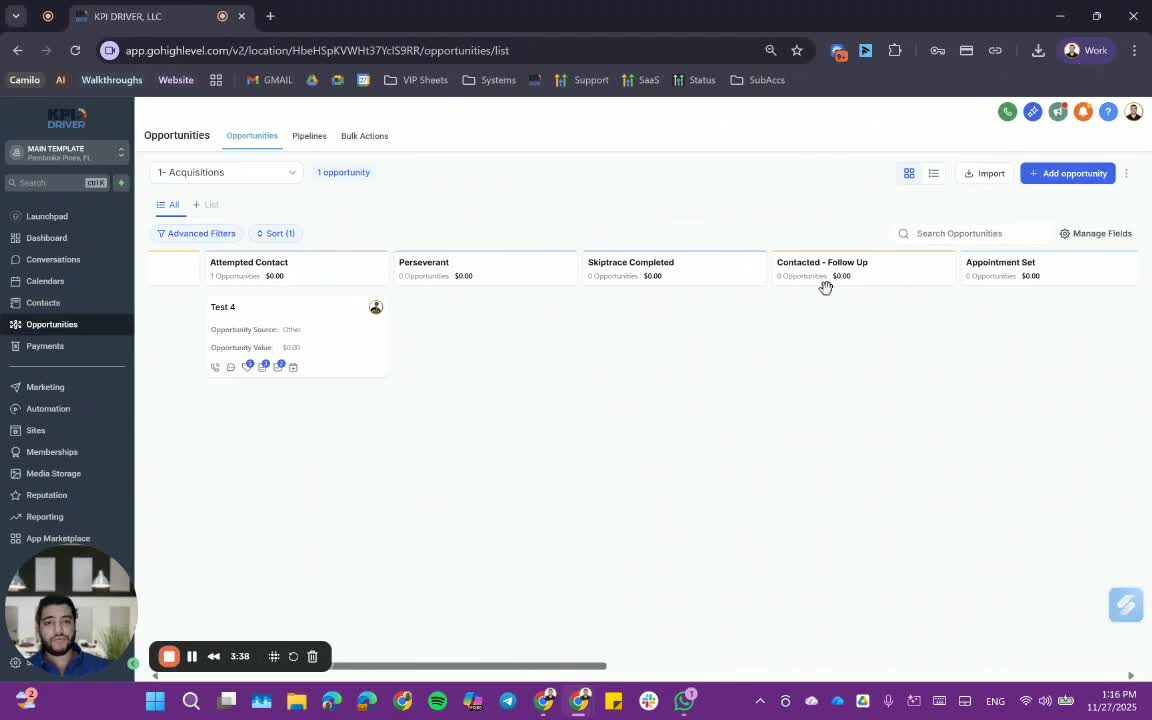Switch to list view layout
This screenshot has height=720, width=1152.
pyautogui.click(x=934, y=173)
